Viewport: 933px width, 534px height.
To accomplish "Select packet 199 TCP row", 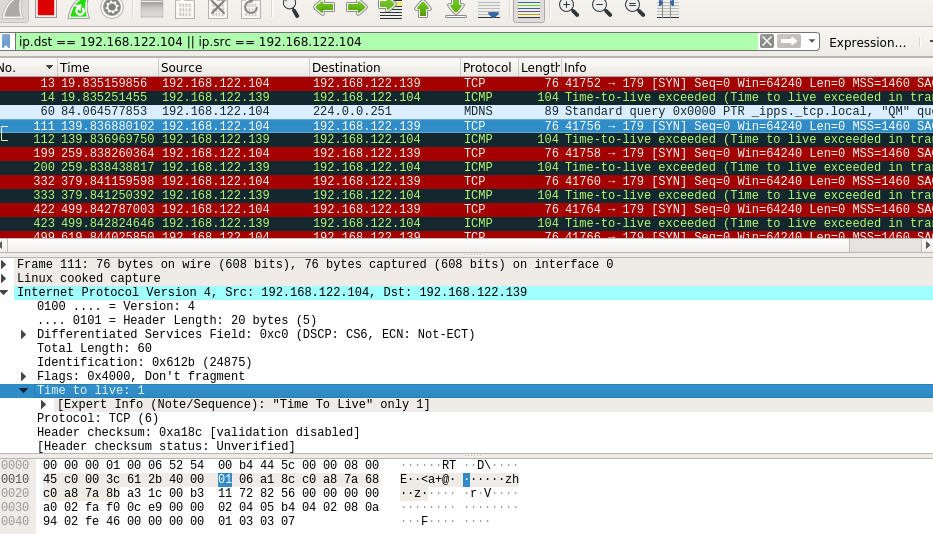I will (x=466, y=153).
